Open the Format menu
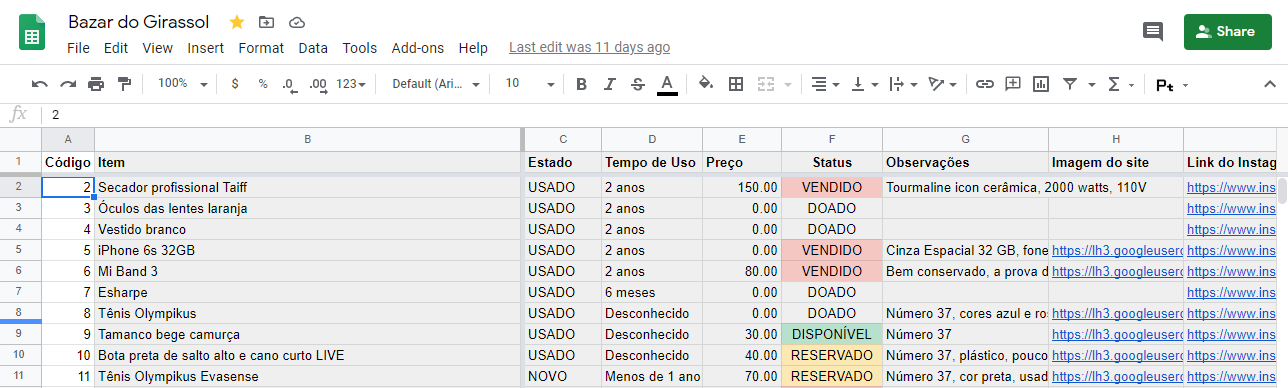Screen dimensions: 1288x388 pos(261,47)
